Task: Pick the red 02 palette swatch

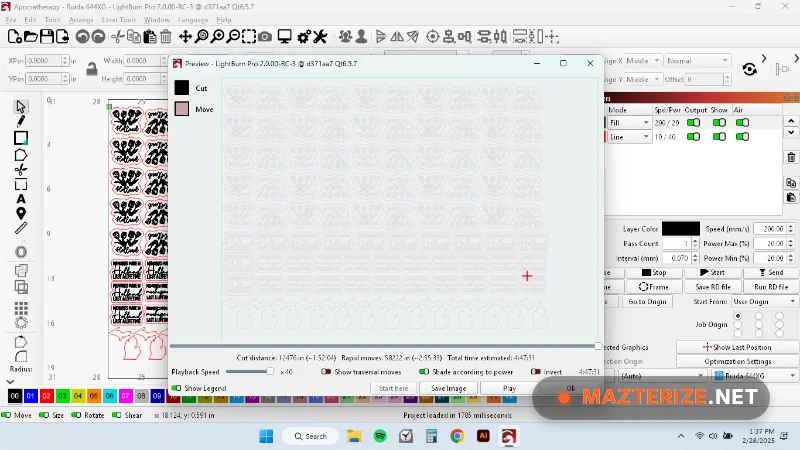Action: [46, 396]
